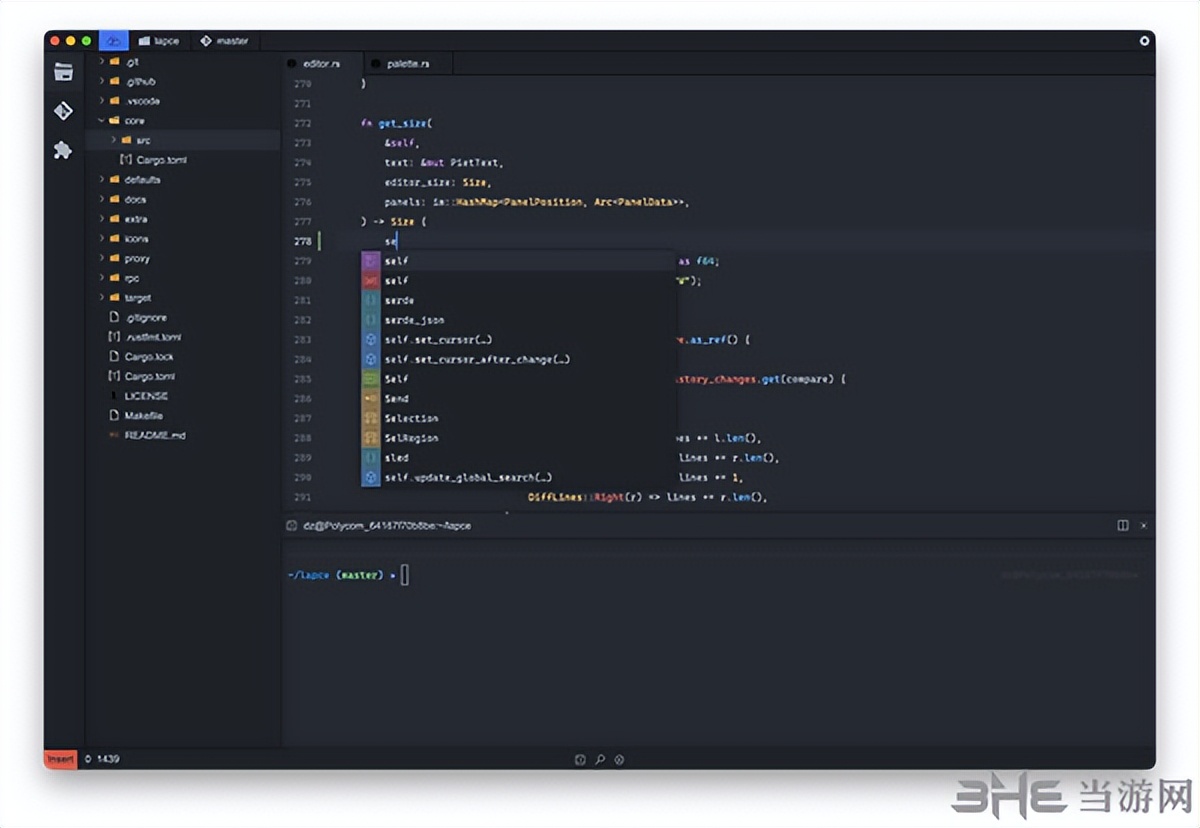Screen dimensions: 1200x828
Task: Click the icon beside sled suggestion
Action: pos(370,457)
